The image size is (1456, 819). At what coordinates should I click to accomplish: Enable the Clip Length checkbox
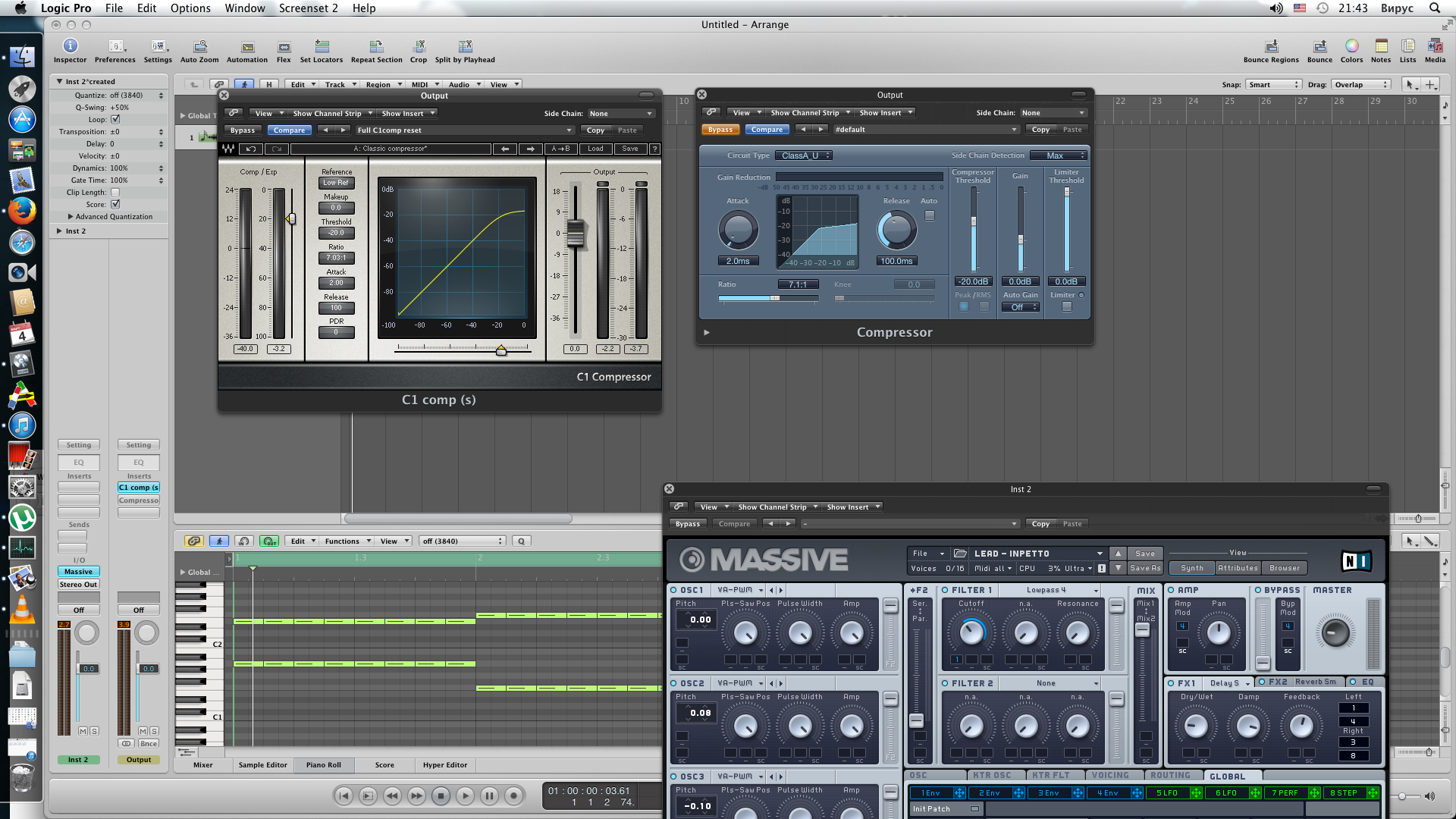(115, 192)
